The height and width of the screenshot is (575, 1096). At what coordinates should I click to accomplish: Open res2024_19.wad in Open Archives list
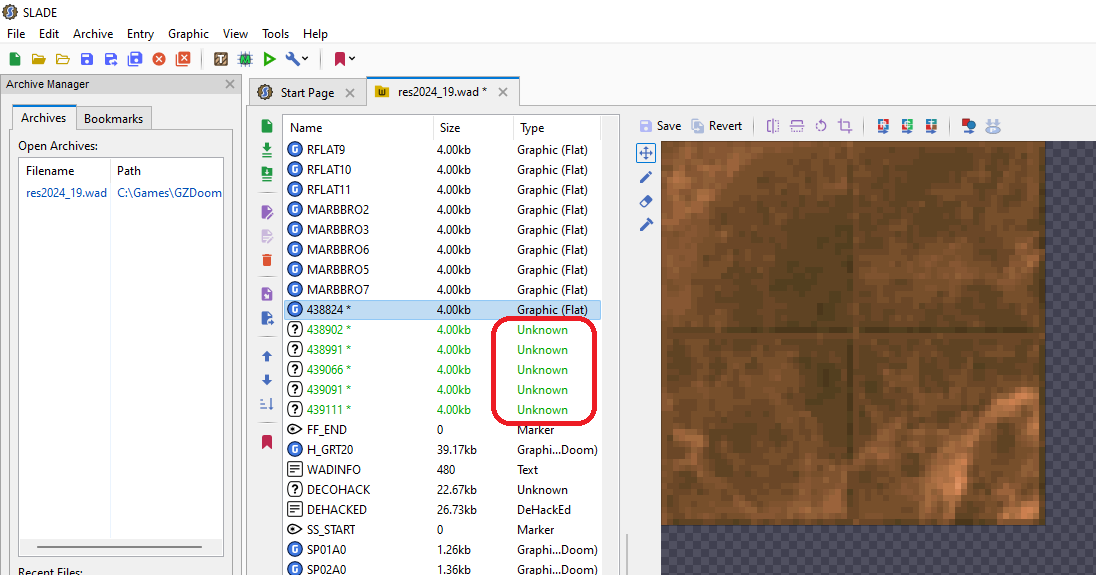pyautogui.click(x=66, y=193)
